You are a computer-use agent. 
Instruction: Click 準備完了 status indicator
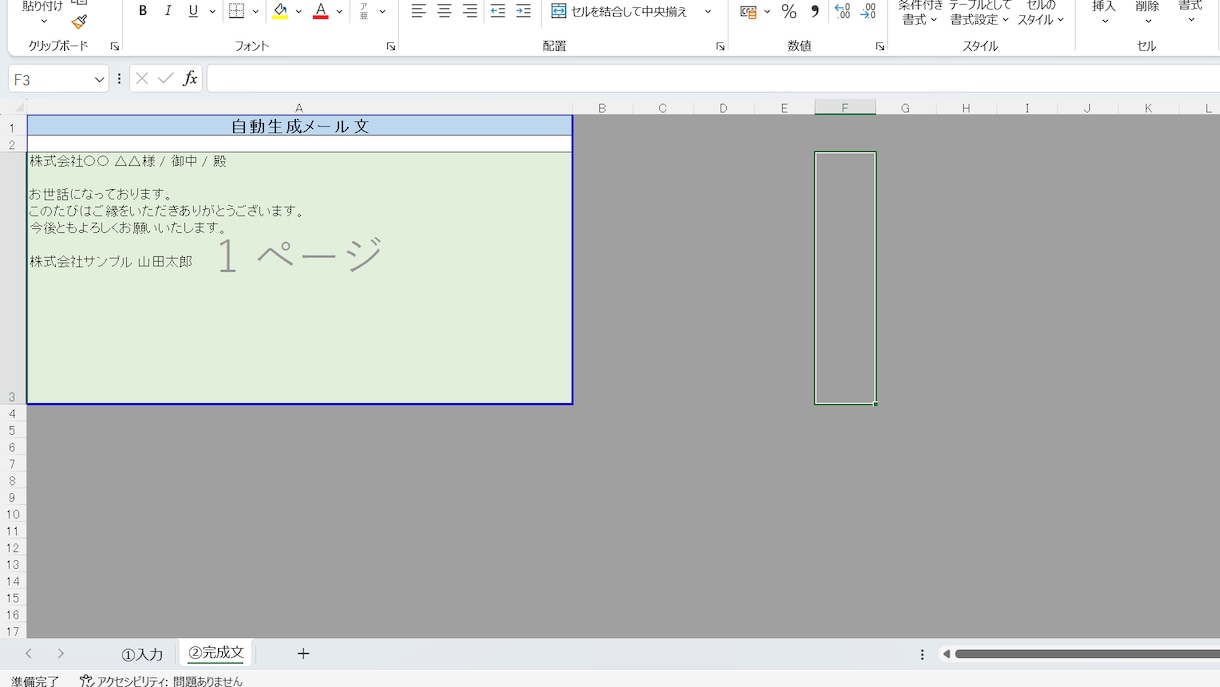pos(35,681)
